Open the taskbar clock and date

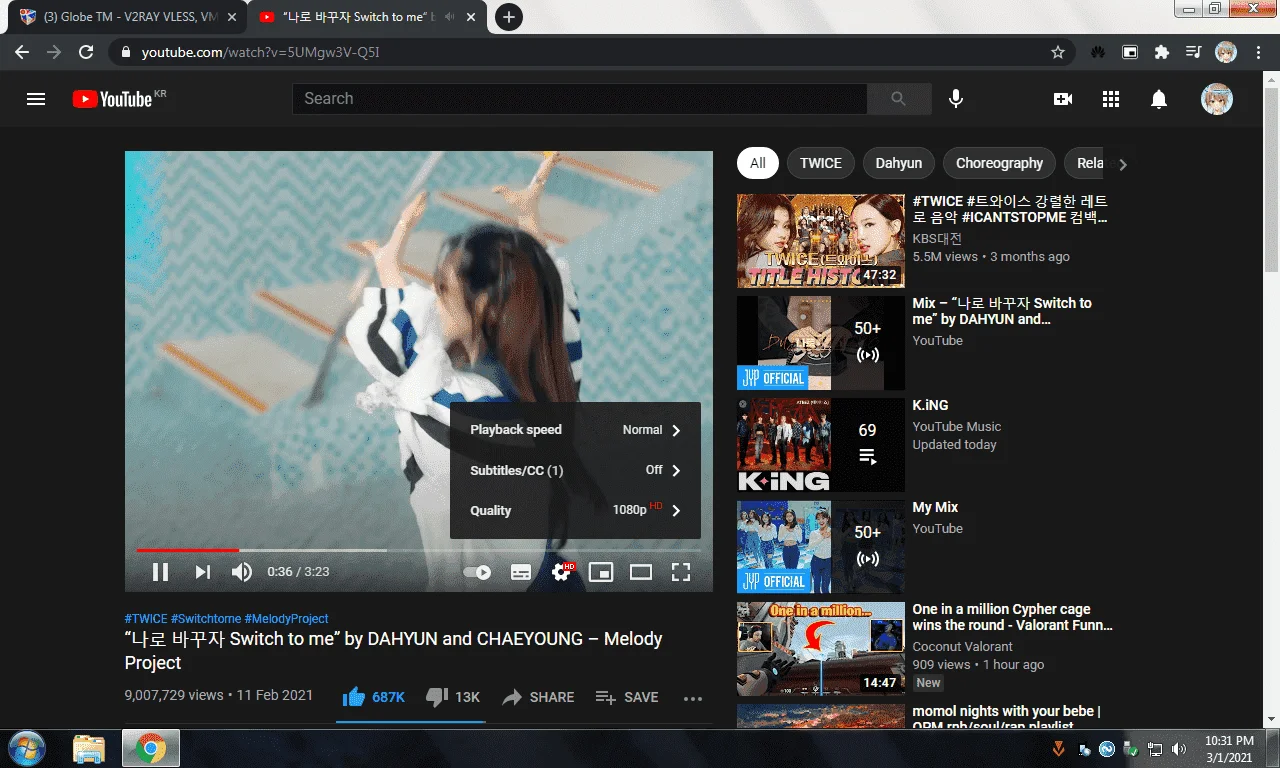(x=1229, y=748)
